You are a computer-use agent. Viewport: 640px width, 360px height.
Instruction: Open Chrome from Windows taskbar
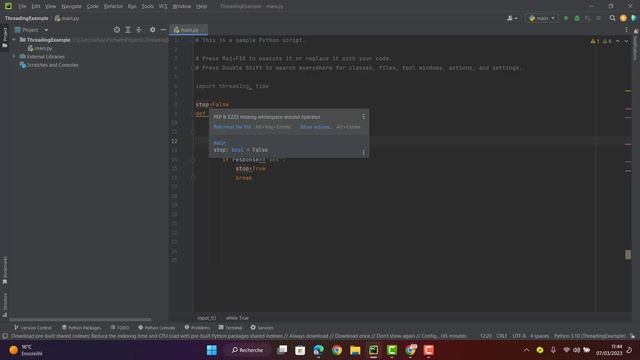pos(337,350)
